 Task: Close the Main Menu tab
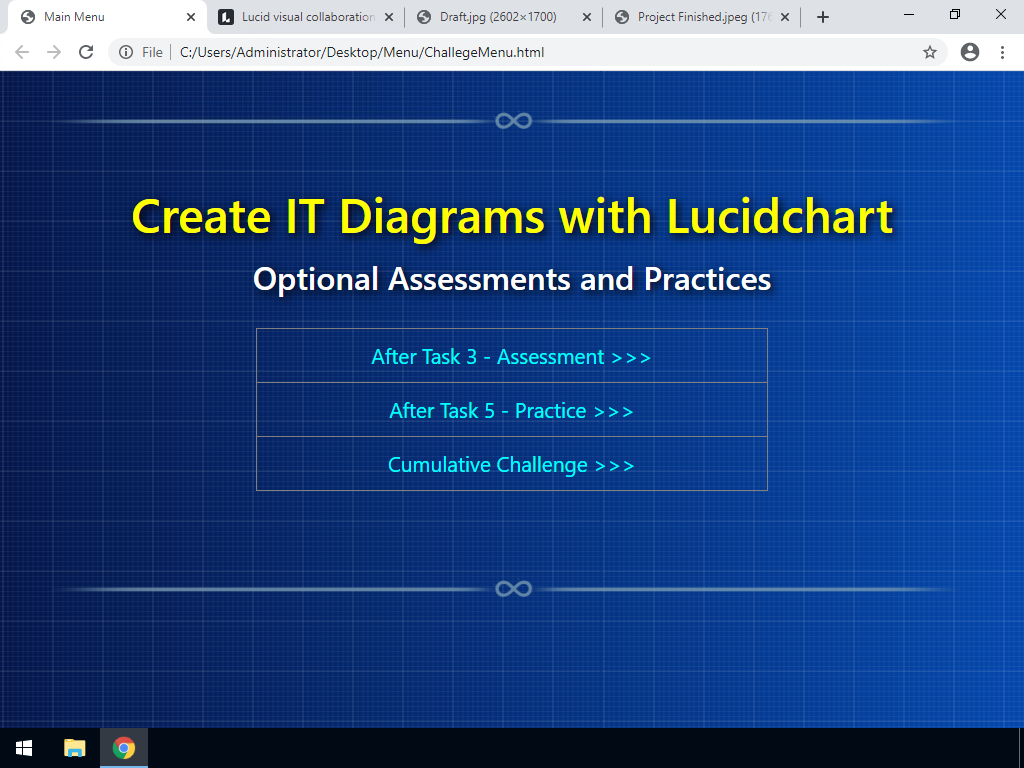191,17
